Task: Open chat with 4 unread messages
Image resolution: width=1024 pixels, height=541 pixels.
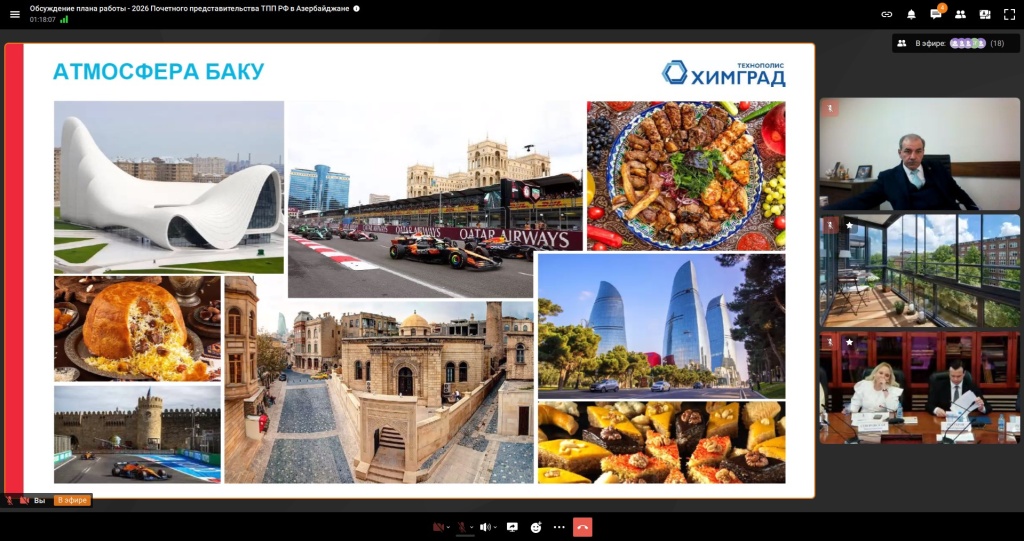Action: coord(936,14)
